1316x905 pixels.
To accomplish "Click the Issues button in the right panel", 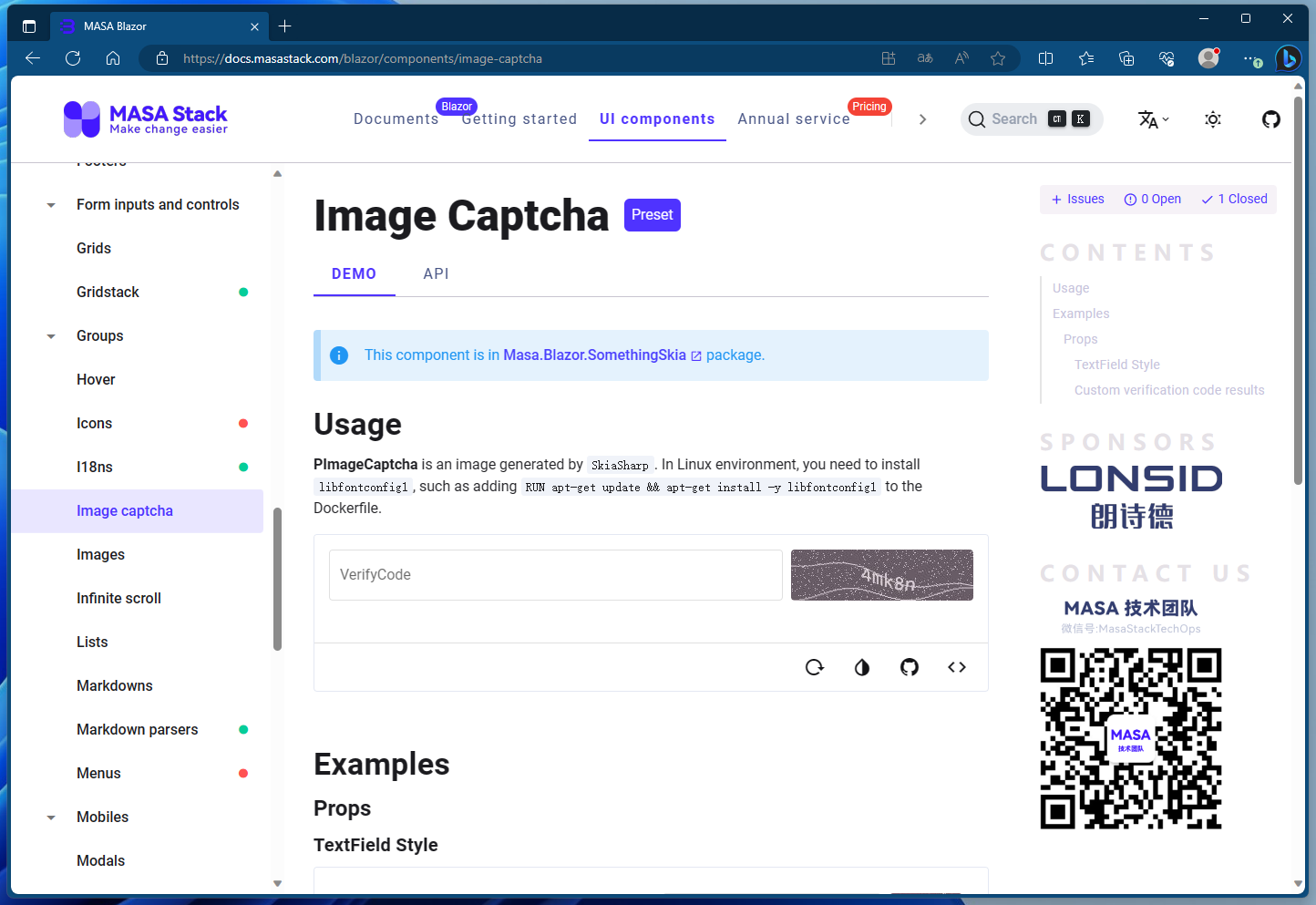I will [x=1076, y=199].
